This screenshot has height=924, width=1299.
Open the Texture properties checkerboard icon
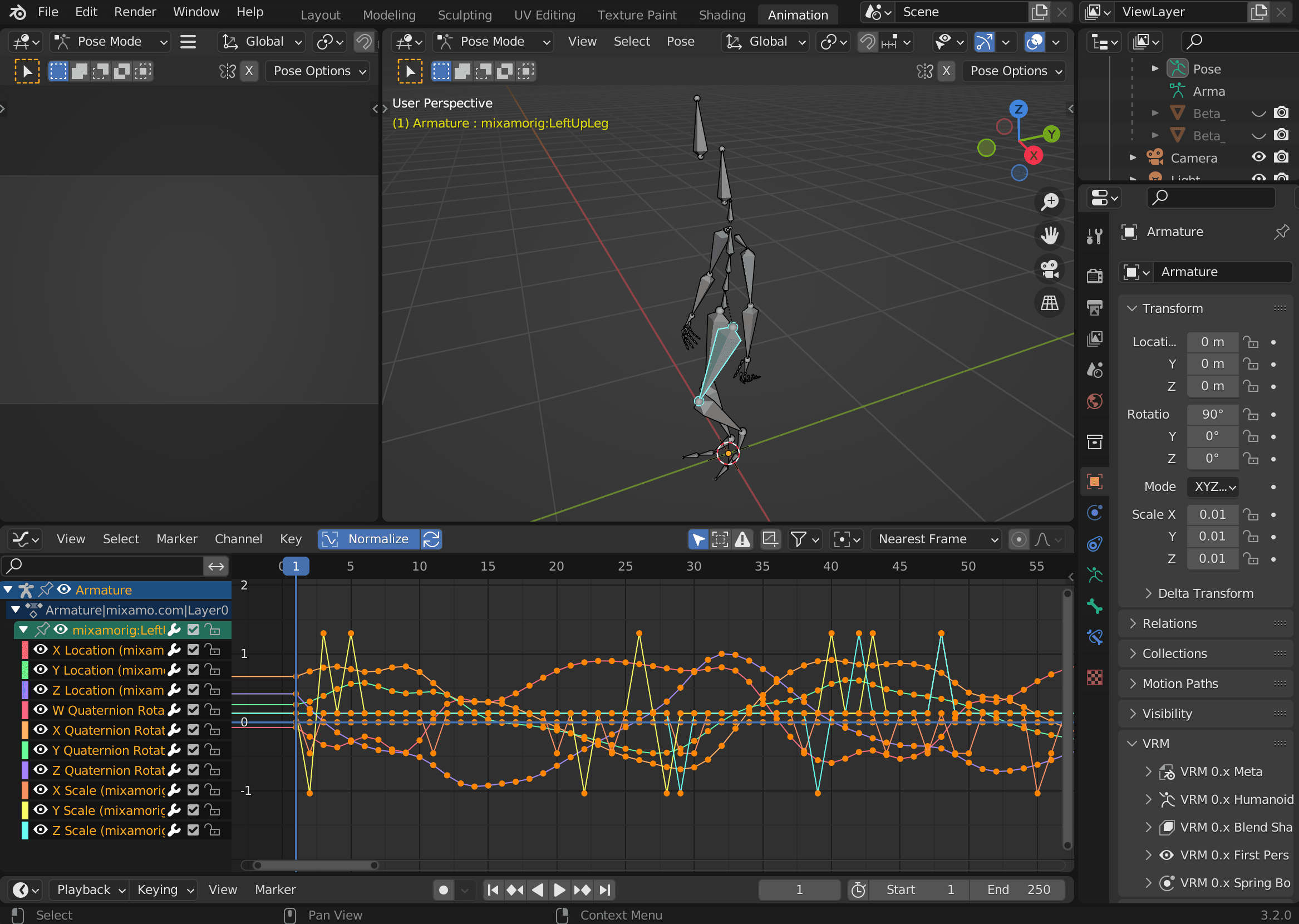[1094, 677]
